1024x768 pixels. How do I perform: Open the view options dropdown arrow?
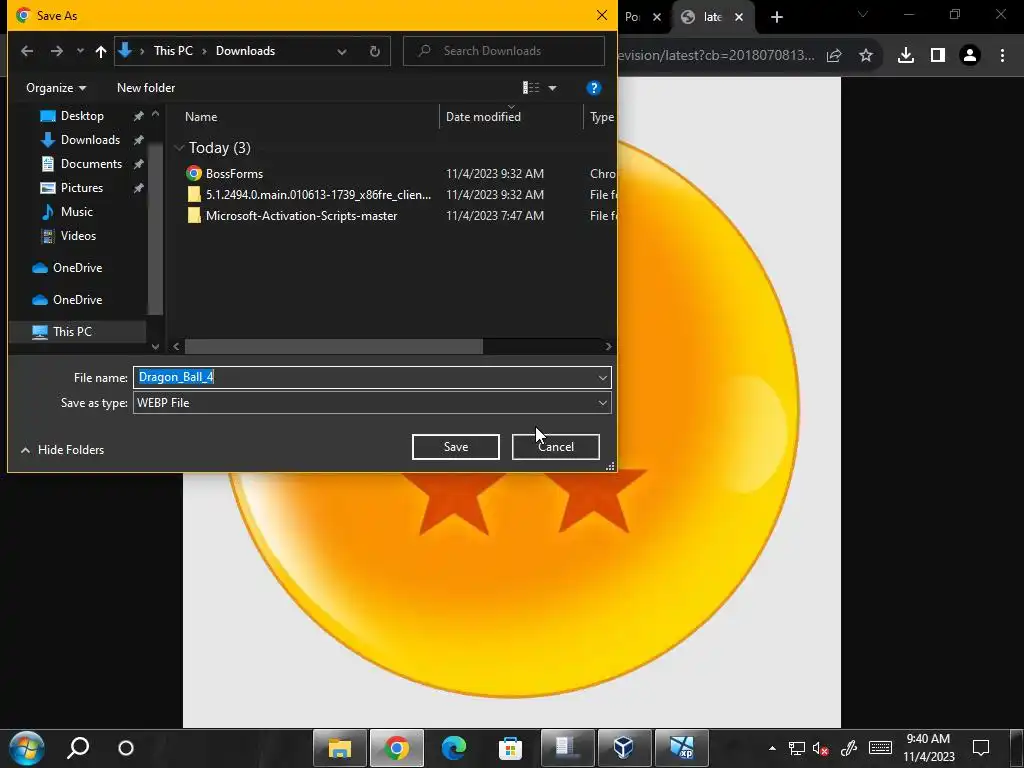point(552,88)
